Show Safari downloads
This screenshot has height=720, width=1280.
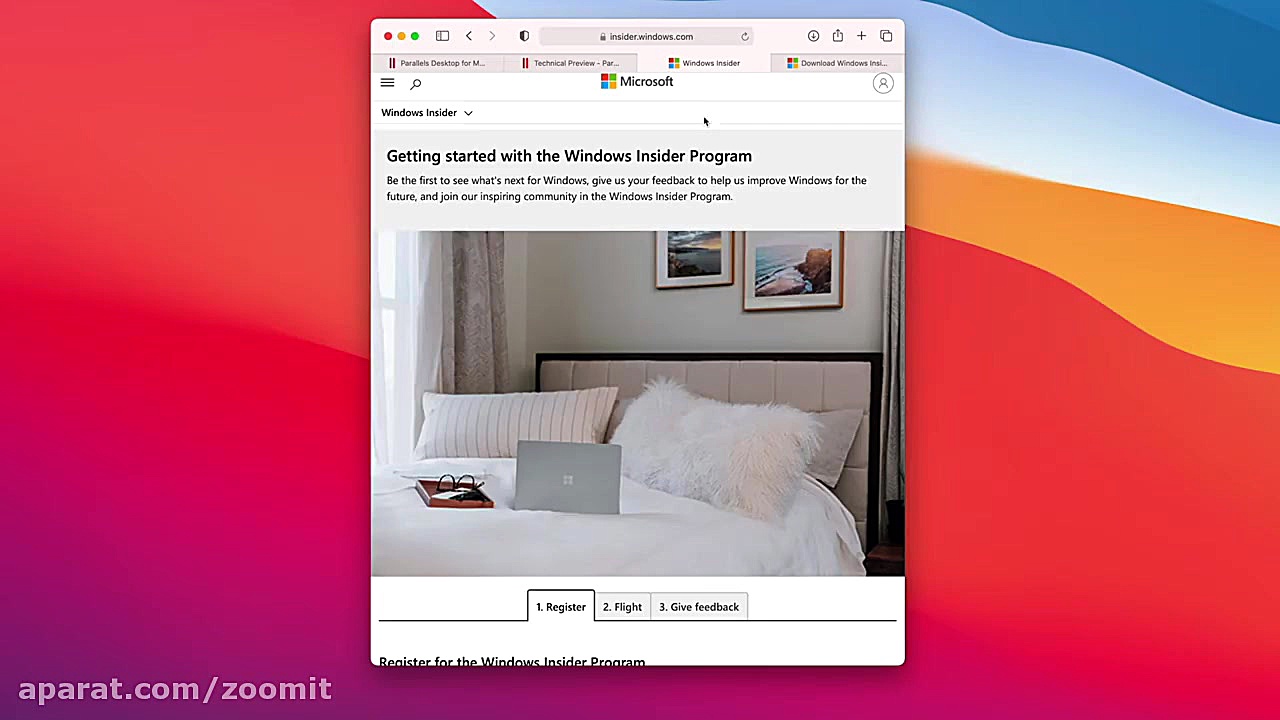813,36
